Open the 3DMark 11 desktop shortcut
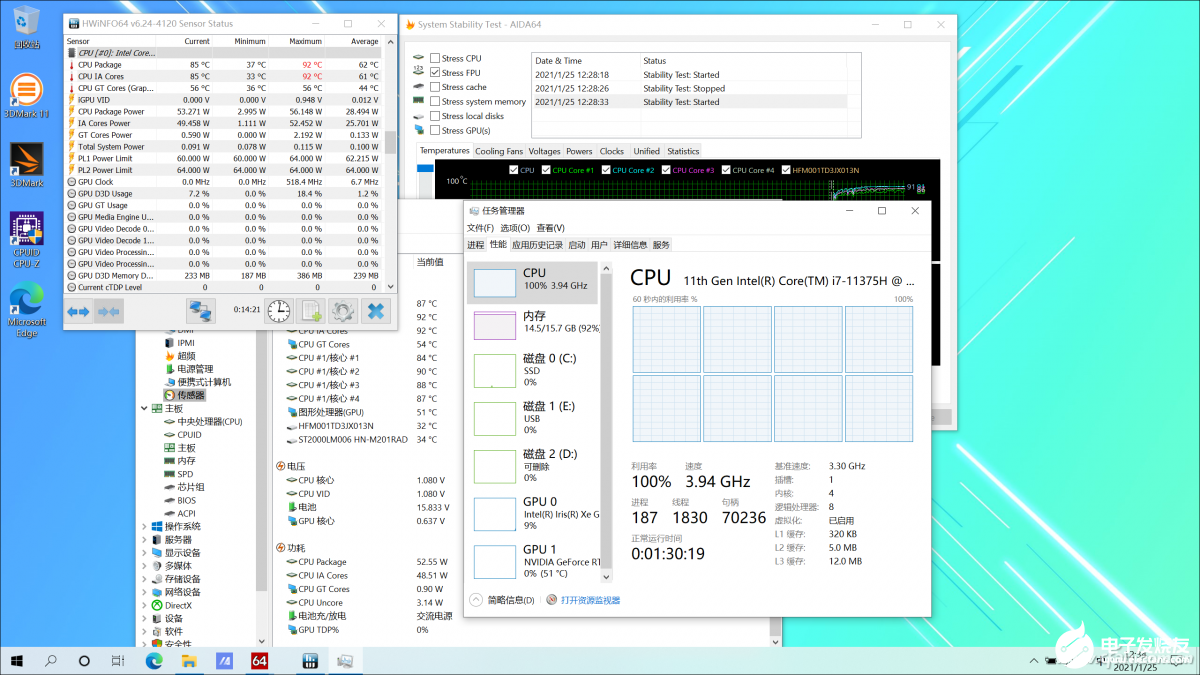The image size is (1200, 675). coord(26,95)
